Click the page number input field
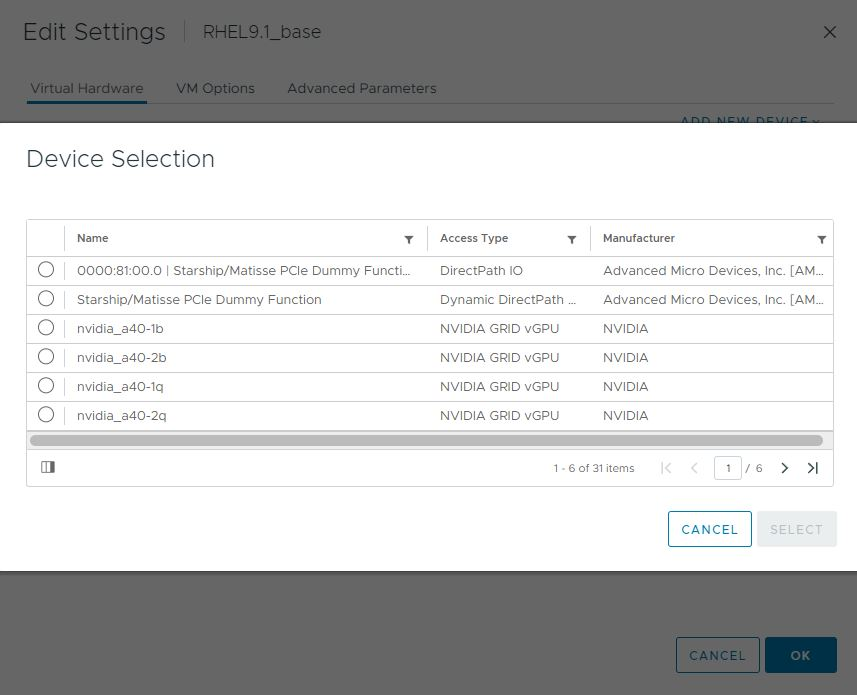This screenshot has width=857, height=695. [728, 467]
